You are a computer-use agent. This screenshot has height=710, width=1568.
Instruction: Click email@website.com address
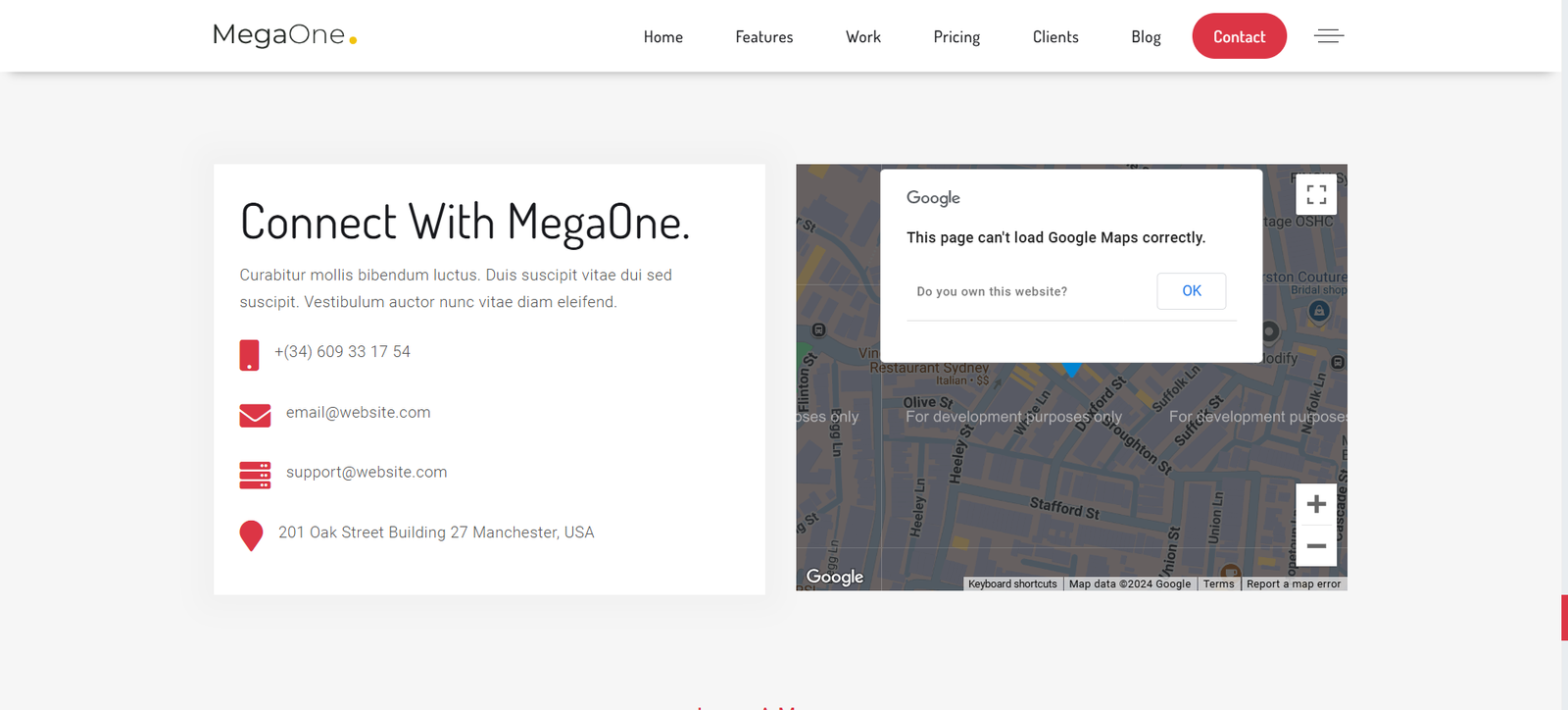pyautogui.click(x=358, y=413)
